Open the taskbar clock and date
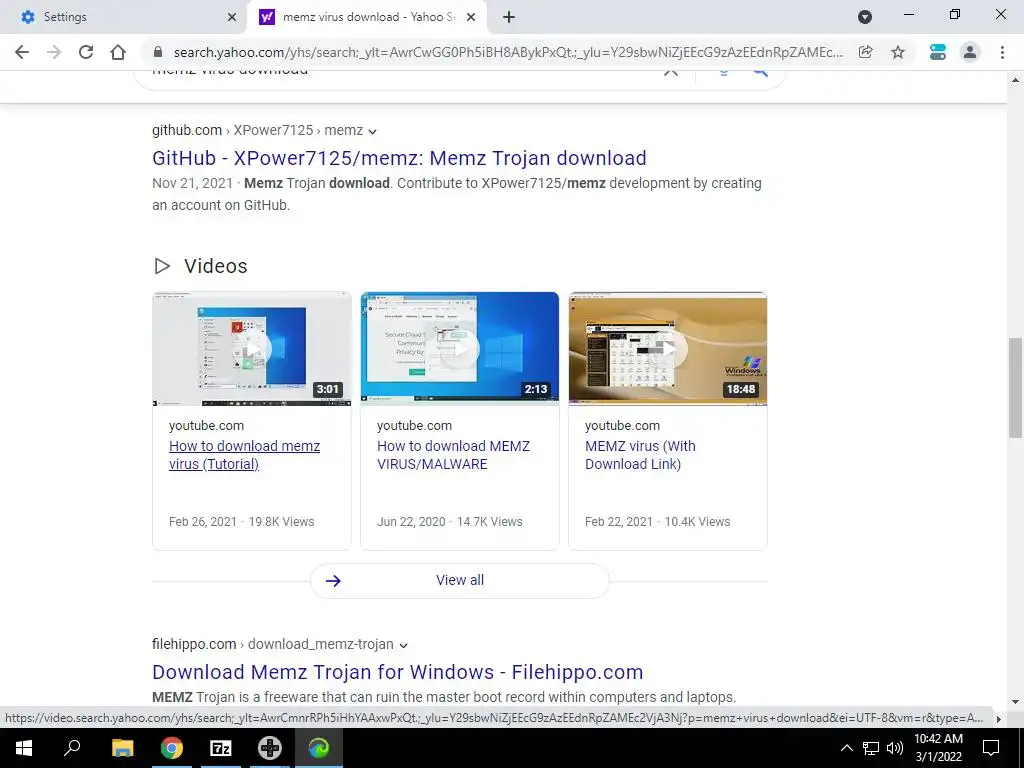The image size is (1024, 768). pyautogui.click(x=938, y=748)
